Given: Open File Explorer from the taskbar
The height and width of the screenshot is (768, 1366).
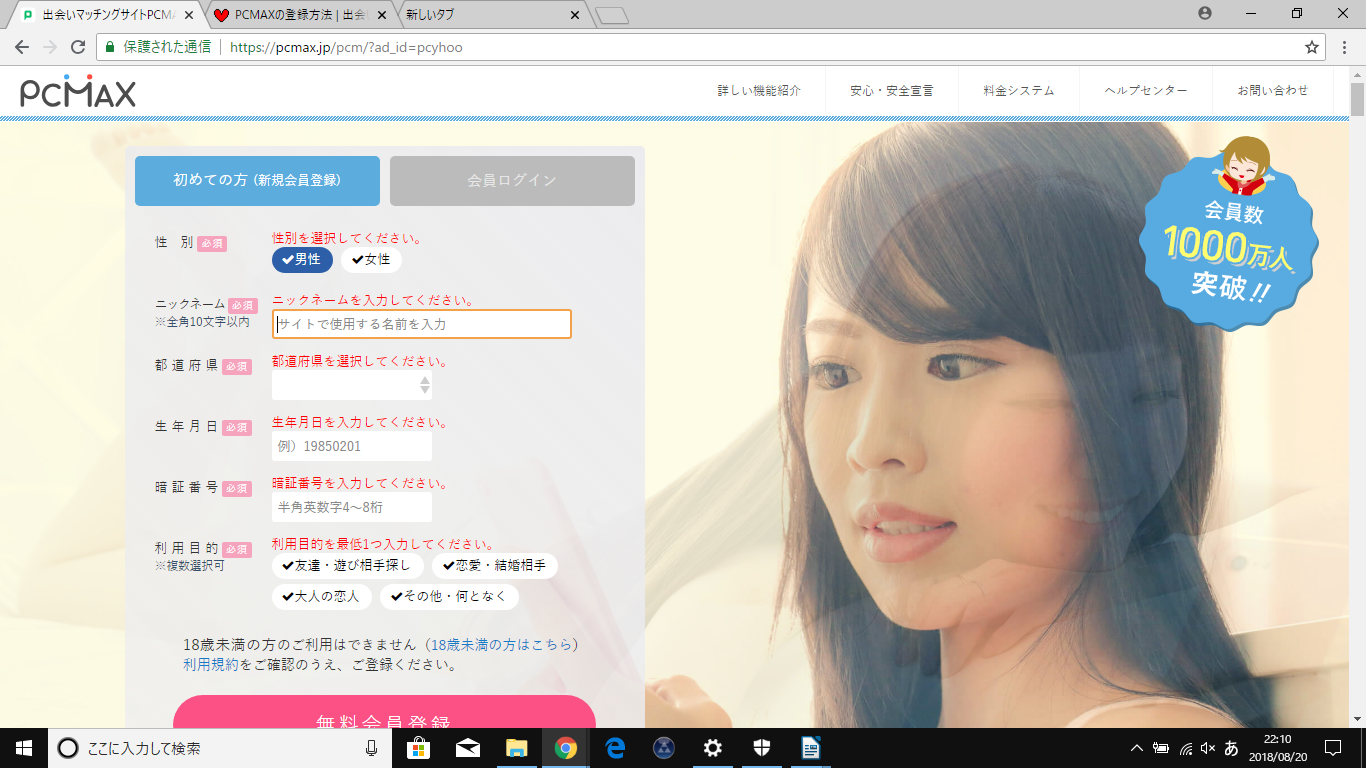Looking at the screenshot, I should pyautogui.click(x=516, y=748).
